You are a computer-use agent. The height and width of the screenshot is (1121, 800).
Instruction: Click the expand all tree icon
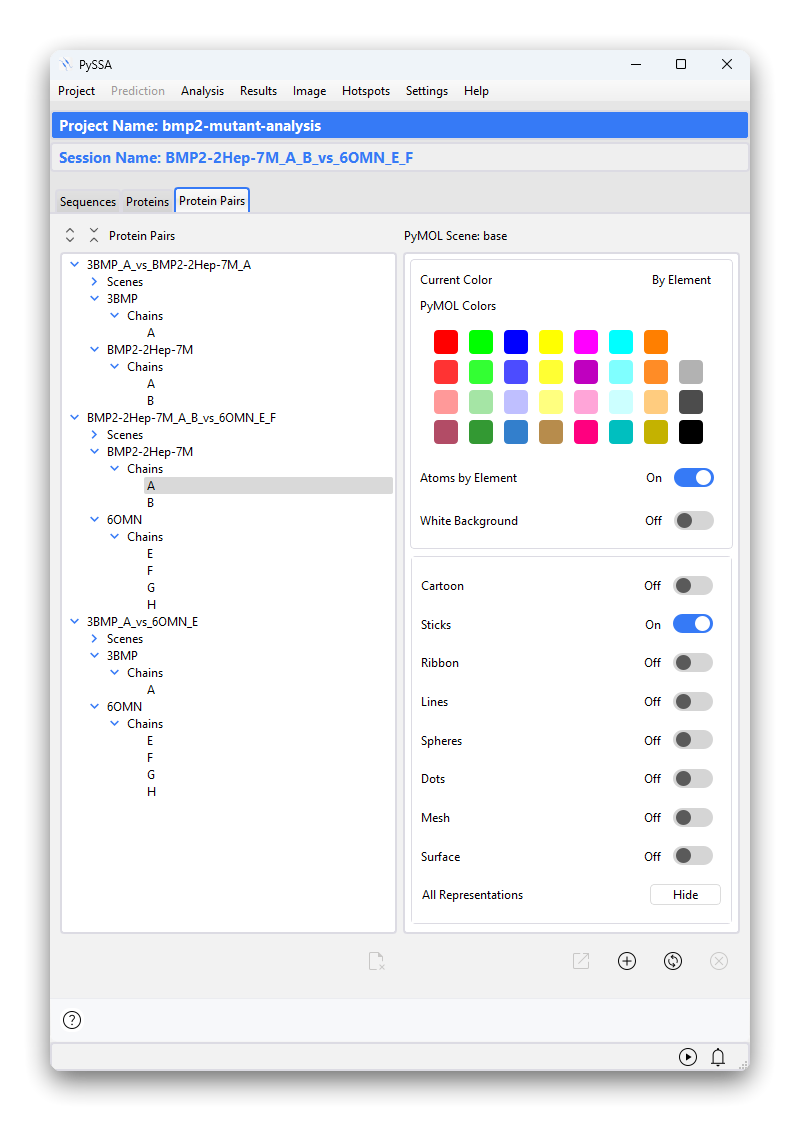pyautogui.click(x=70, y=235)
